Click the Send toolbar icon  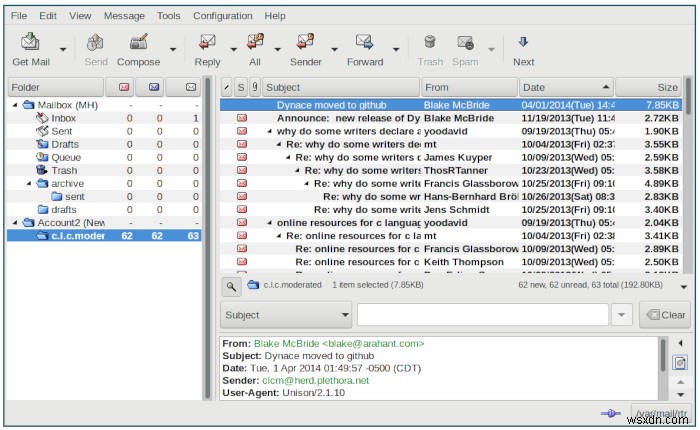pyautogui.click(x=95, y=42)
